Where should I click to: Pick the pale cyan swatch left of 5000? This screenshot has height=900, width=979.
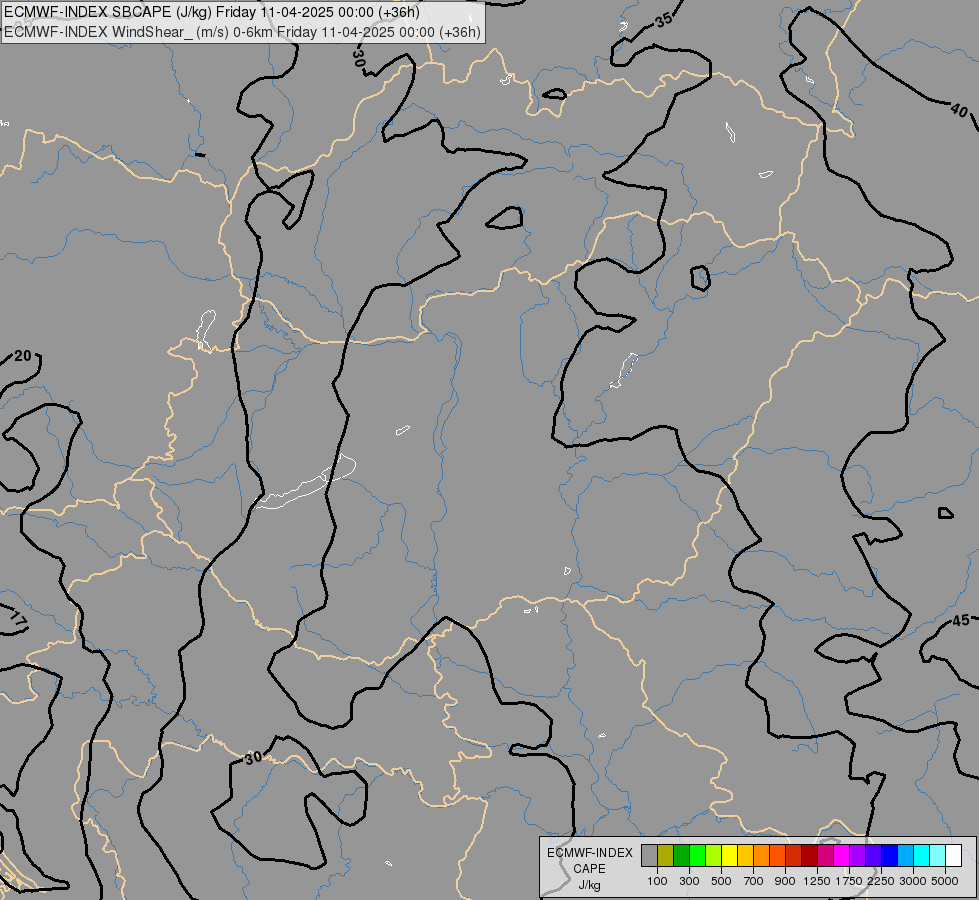click(x=938, y=856)
